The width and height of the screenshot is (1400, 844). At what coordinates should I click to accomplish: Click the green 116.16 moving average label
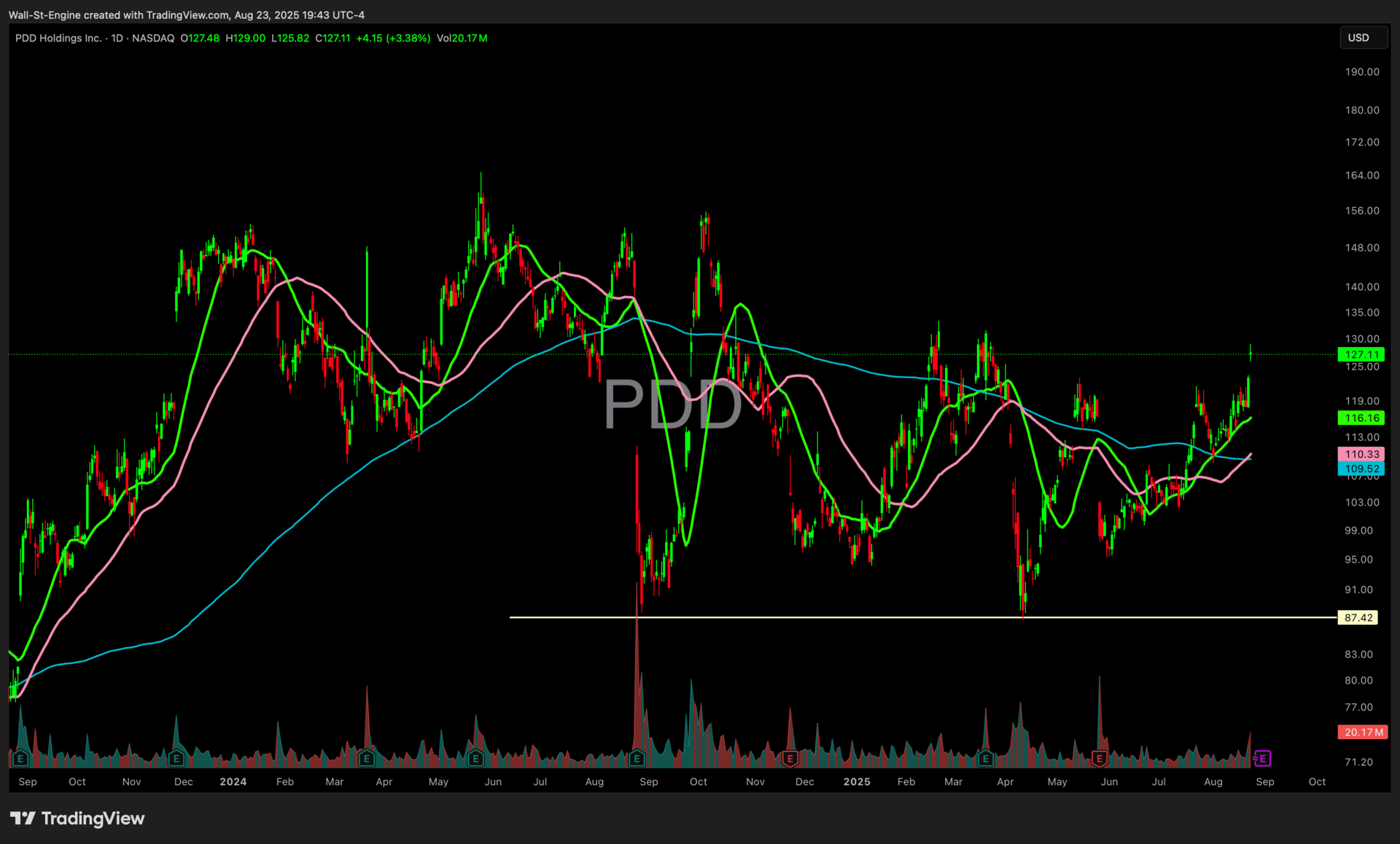[x=1361, y=418]
